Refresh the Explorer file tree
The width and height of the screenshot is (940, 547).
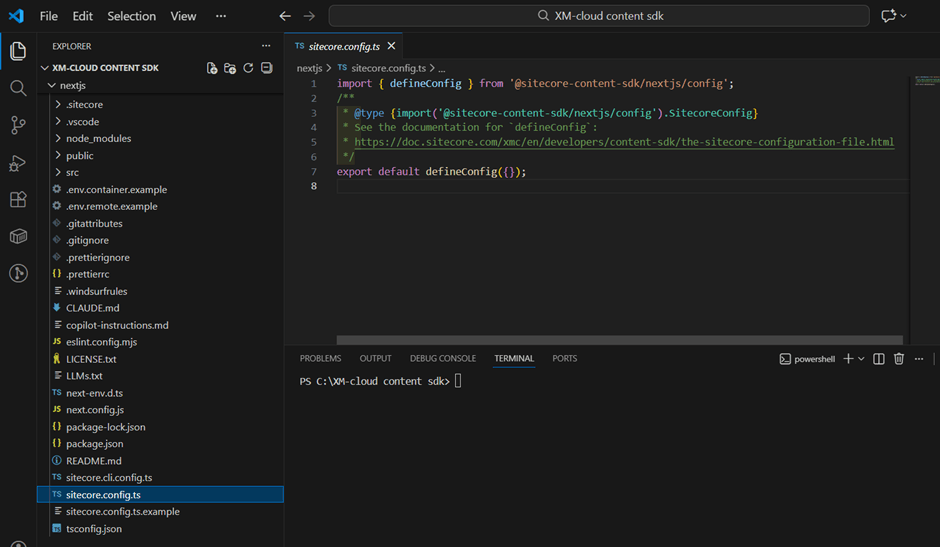click(248, 68)
